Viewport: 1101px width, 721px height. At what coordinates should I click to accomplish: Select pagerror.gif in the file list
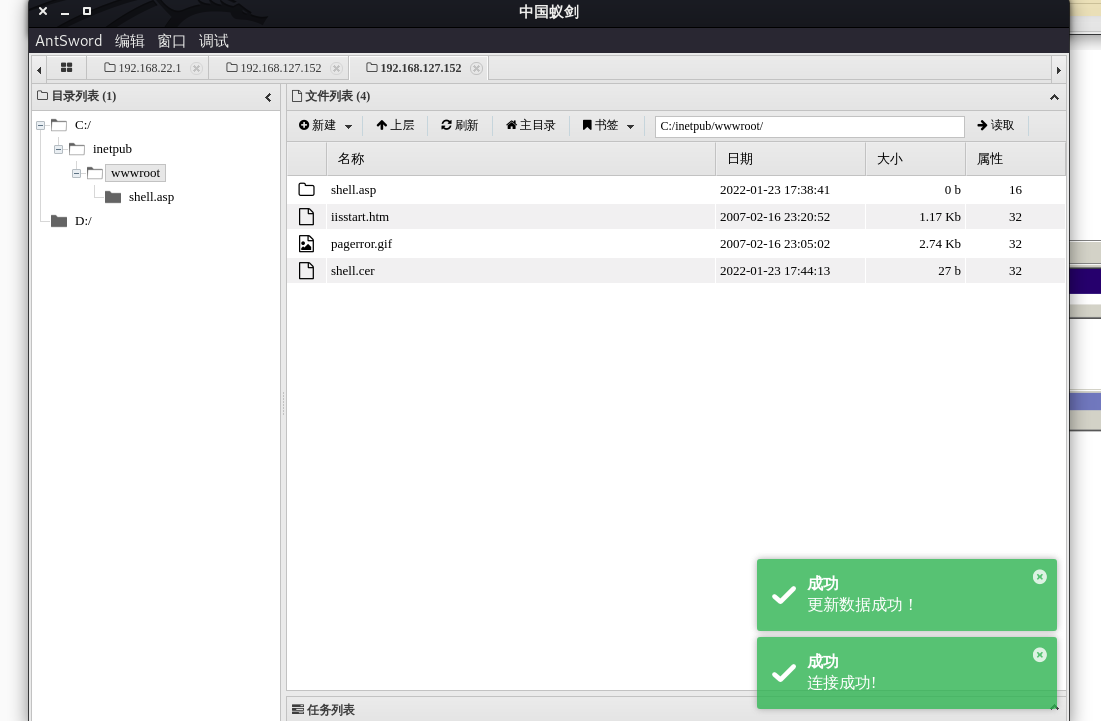[x=361, y=244]
